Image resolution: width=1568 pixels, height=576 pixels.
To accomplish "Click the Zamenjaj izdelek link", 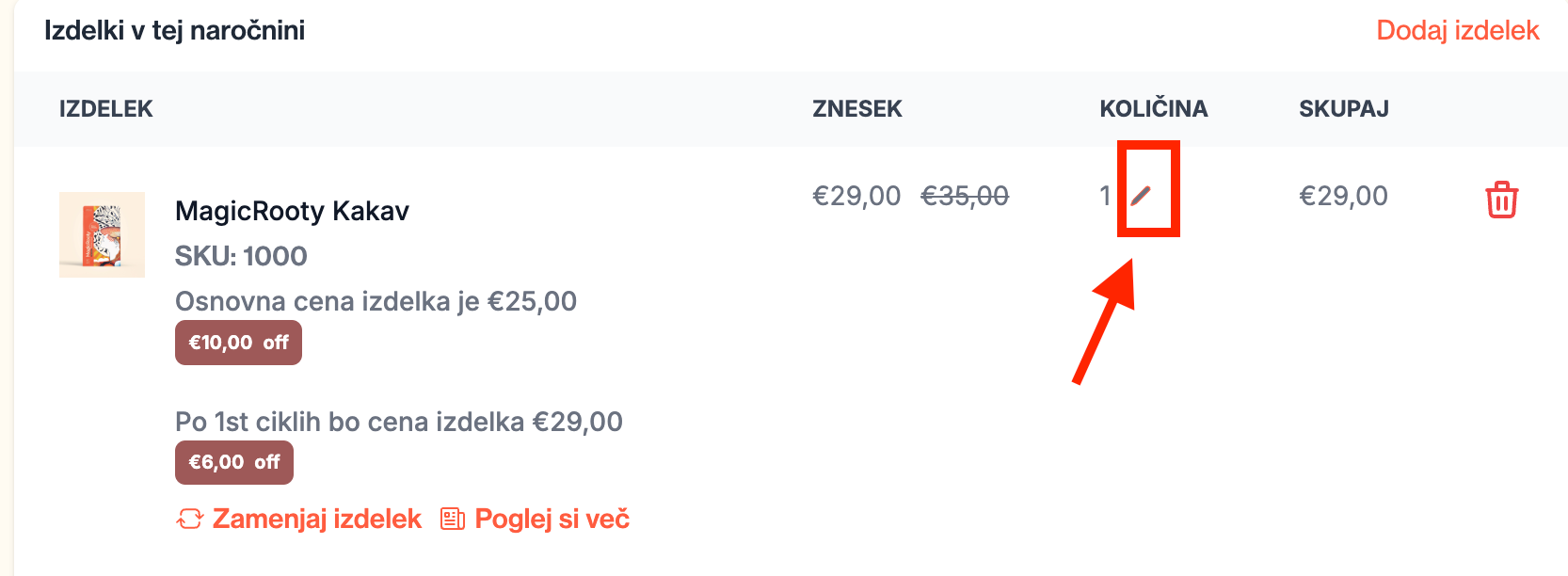I will pos(316,519).
